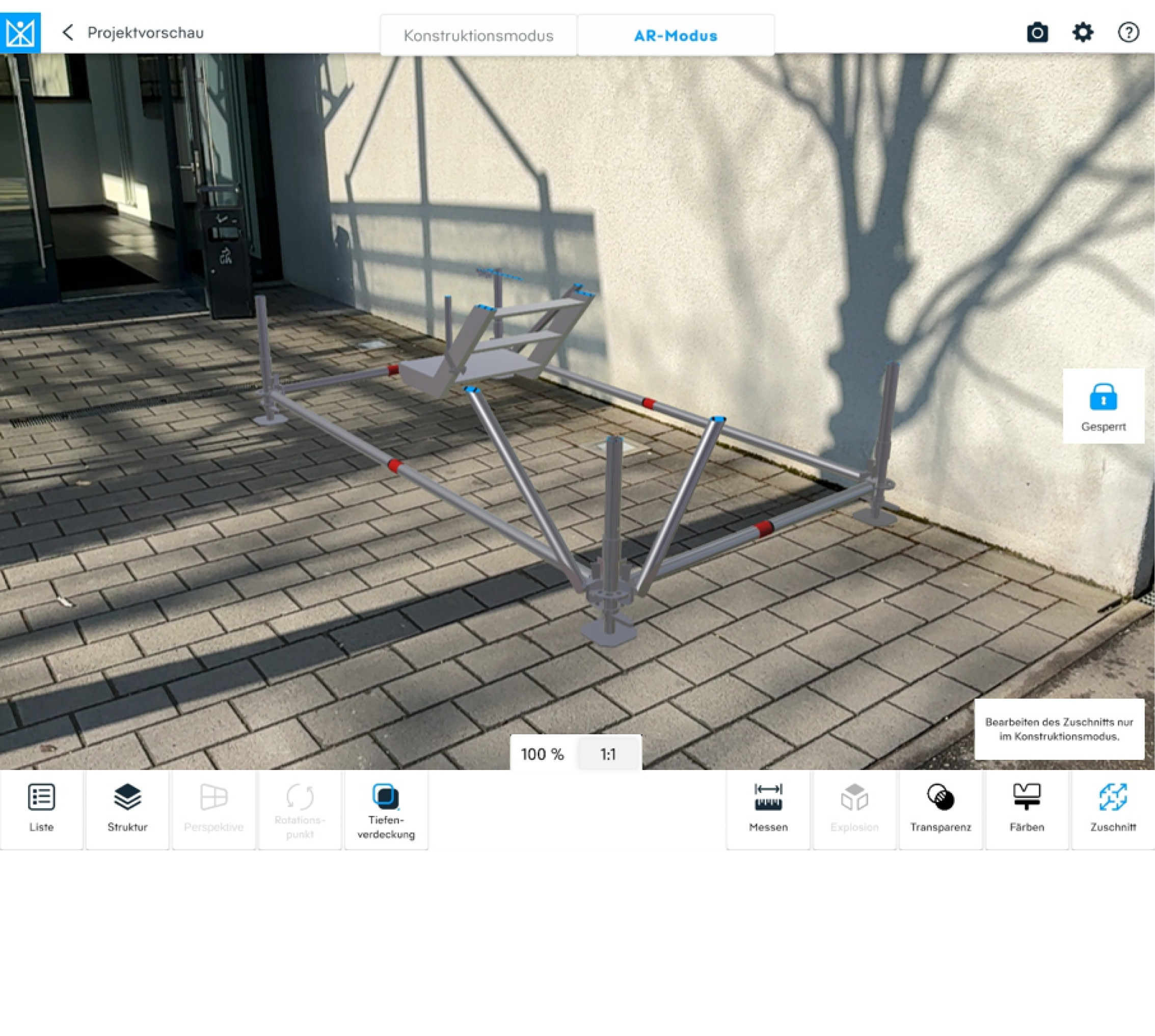The image size is (1155, 1036).
Task: Click the disabled Rotationspunkt tool
Action: tap(300, 810)
